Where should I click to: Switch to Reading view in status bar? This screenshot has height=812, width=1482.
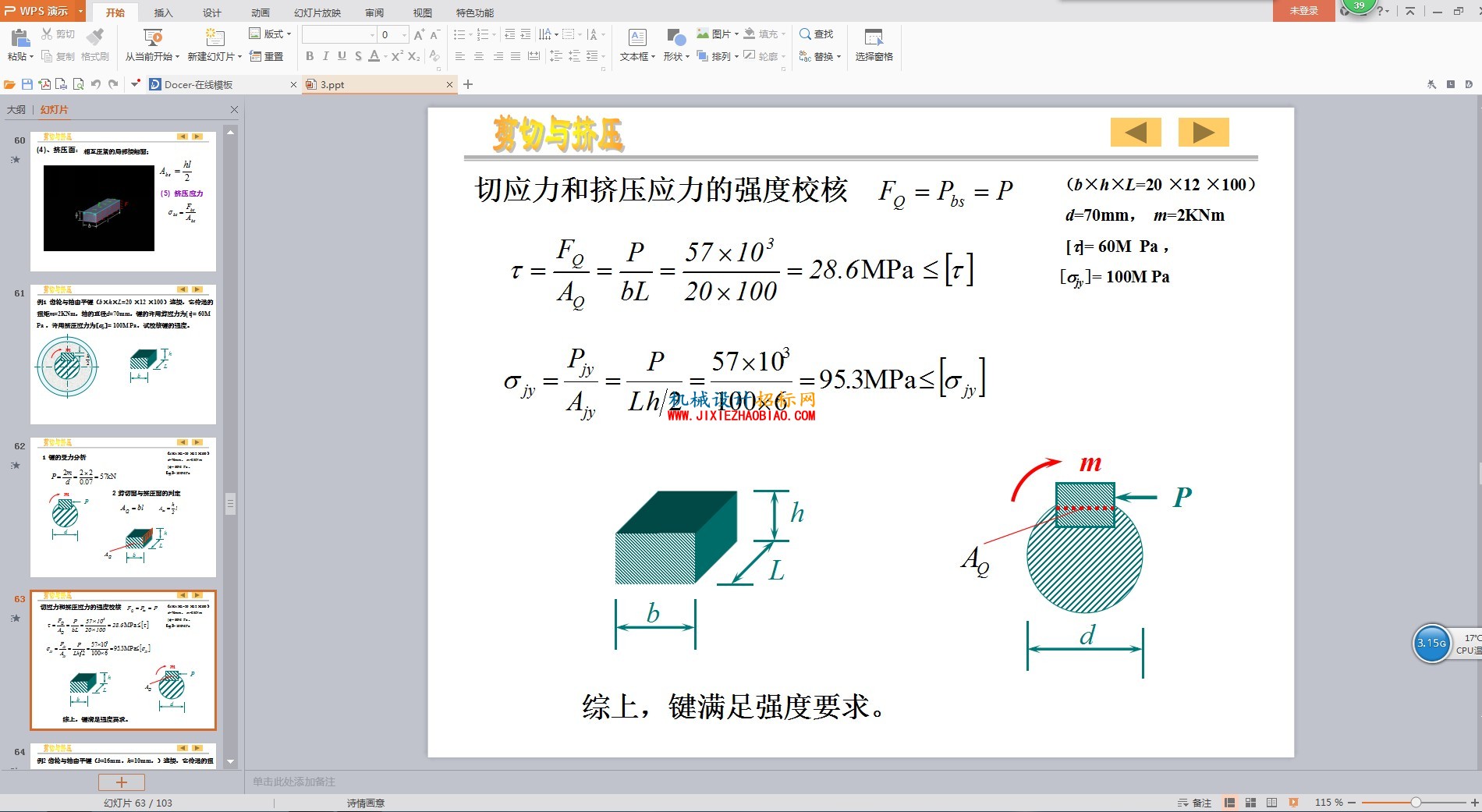(1272, 803)
